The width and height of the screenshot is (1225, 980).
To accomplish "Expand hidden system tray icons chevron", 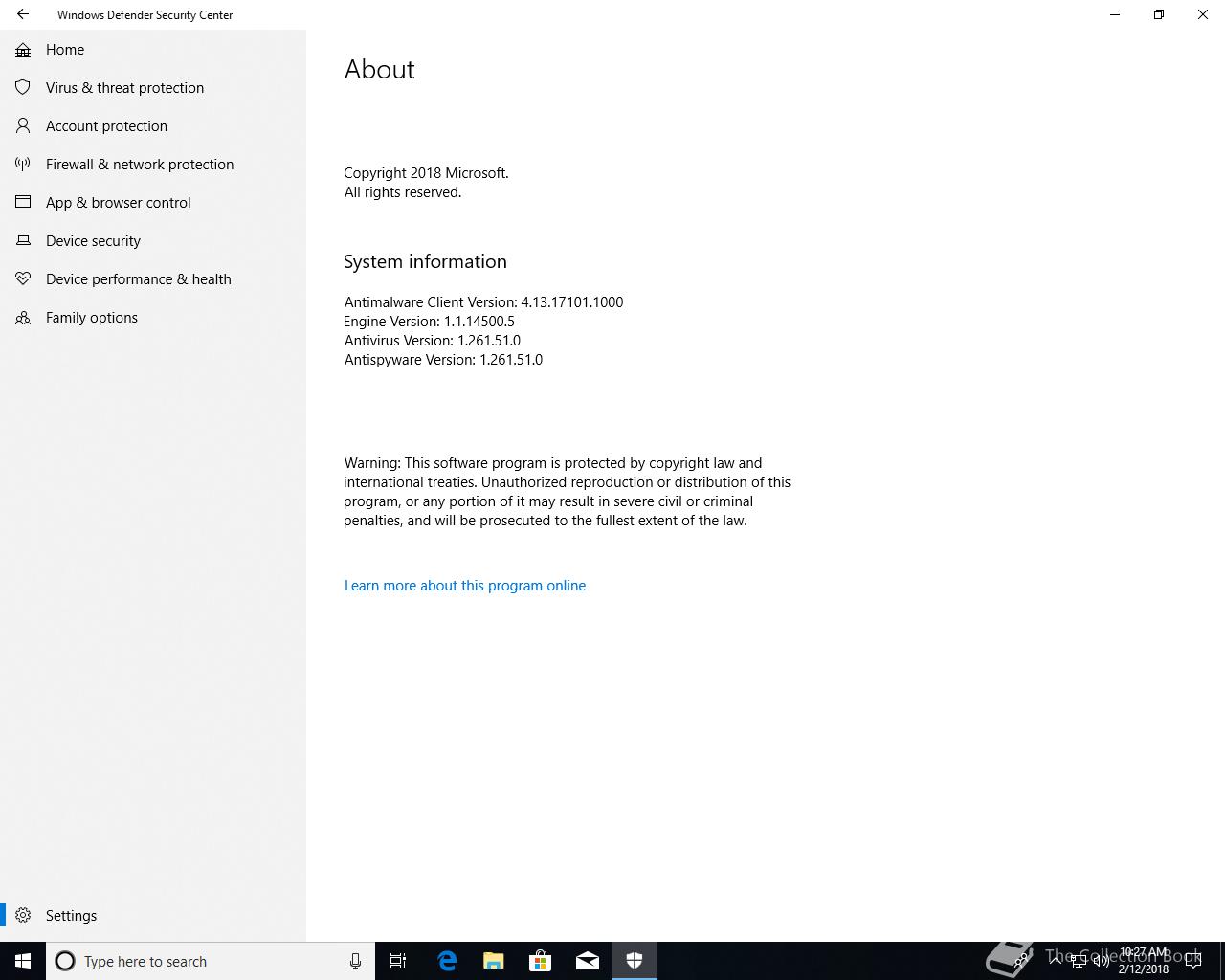I will (1056, 961).
